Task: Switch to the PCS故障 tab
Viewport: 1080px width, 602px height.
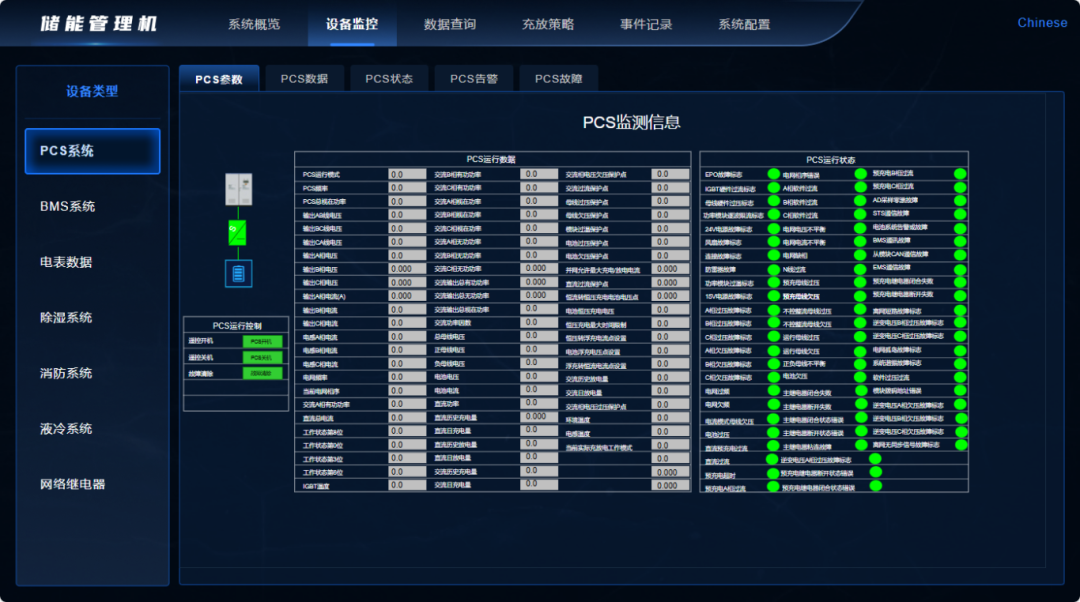Action: pyautogui.click(x=559, y=79)
